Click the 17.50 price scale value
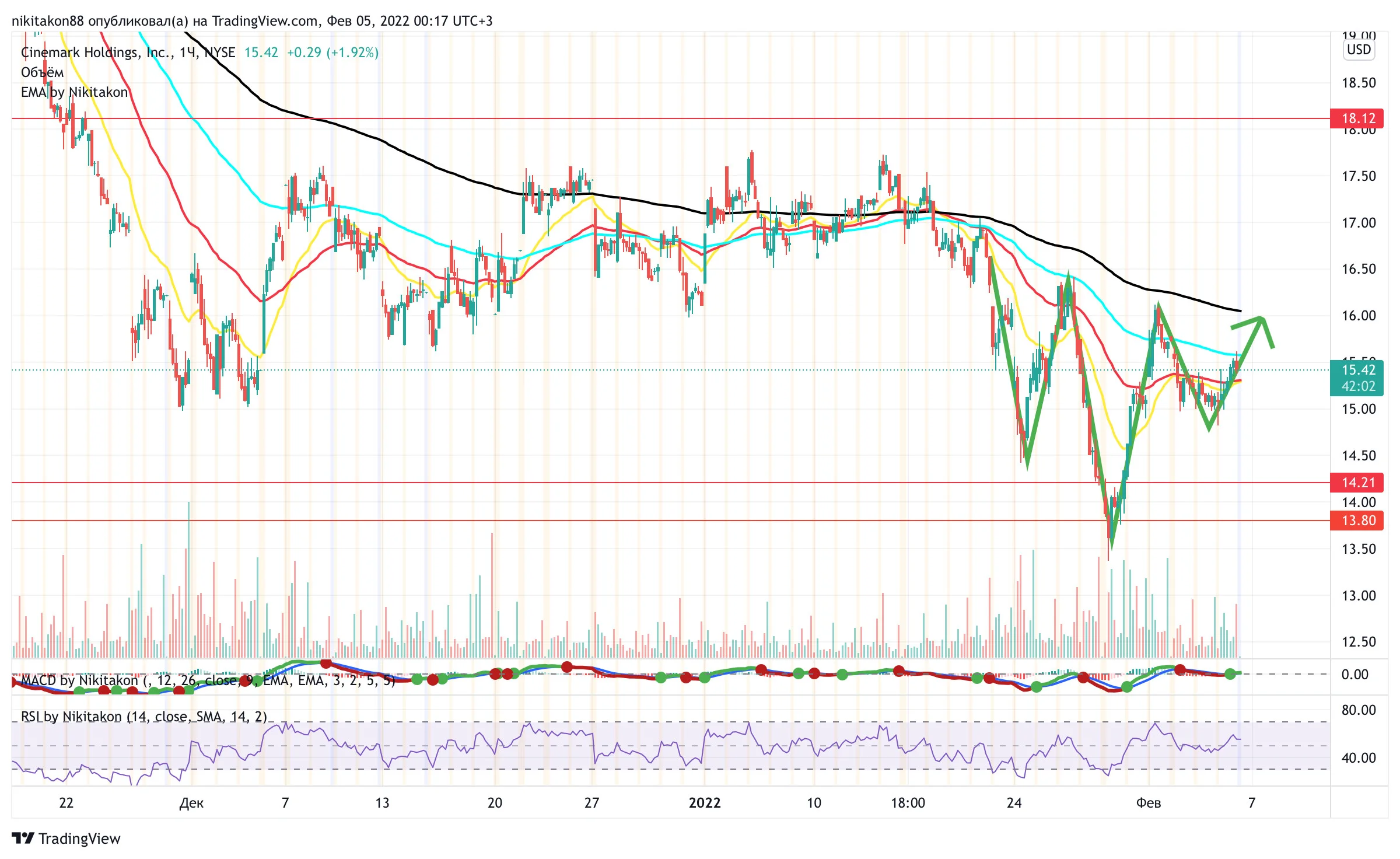This screenshot has width=1400, height=859. click(1359, 176)
